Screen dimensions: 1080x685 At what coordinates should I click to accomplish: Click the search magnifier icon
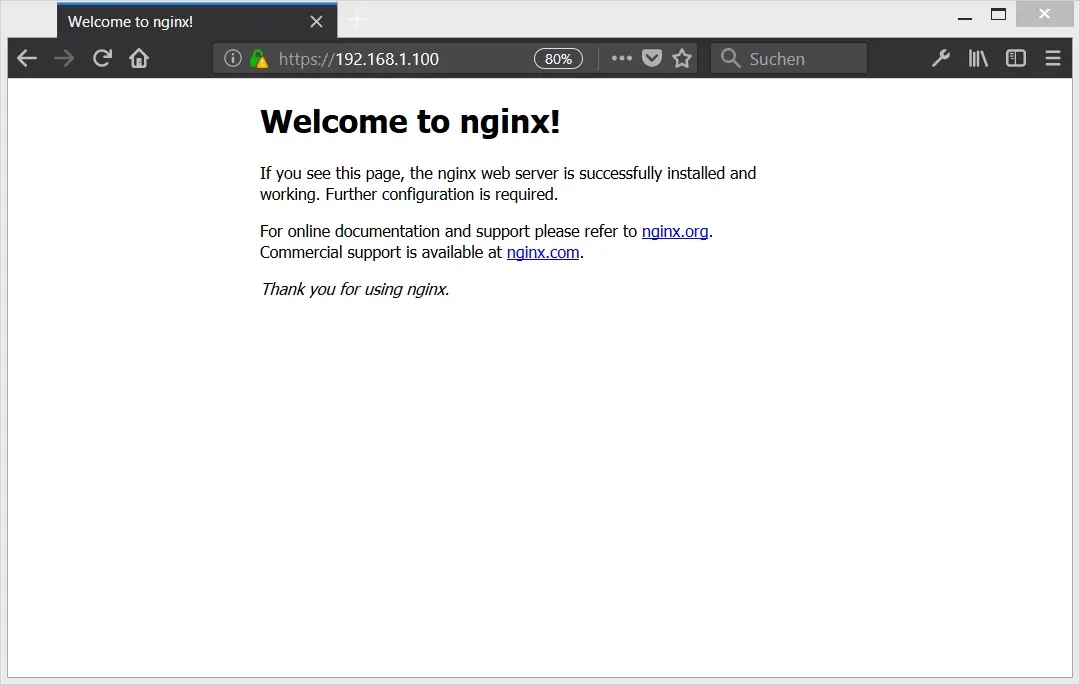click(x=730, y=59)
